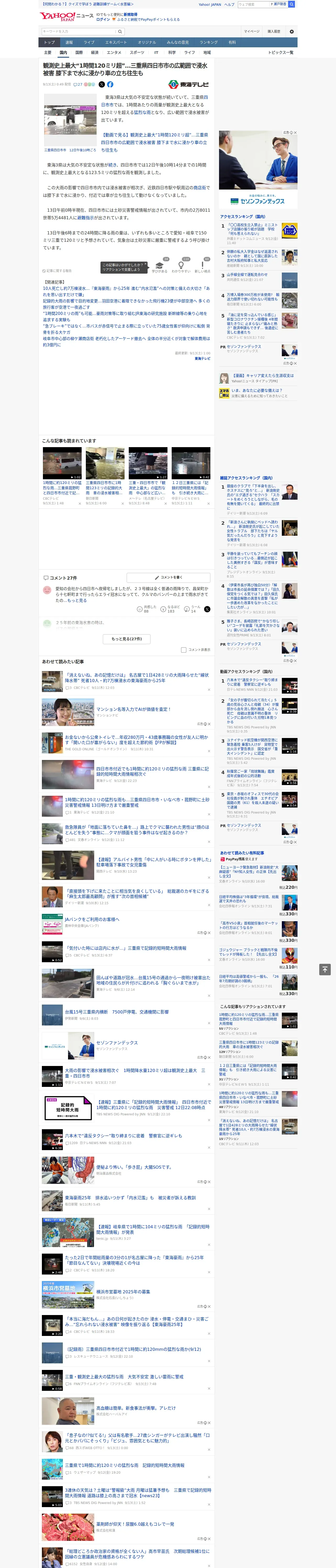Viewport: 336px width, 1568px height.
Task: Open settings via the gear icon
Action: (x=292, y=31)
